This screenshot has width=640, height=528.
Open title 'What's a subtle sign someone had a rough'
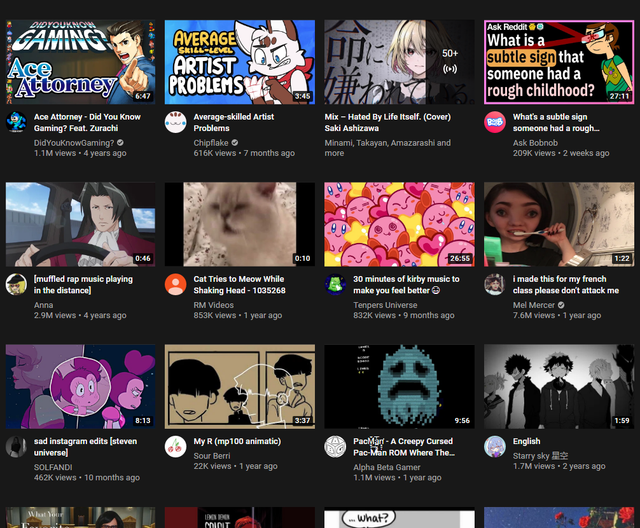click(x=556, y=122)
